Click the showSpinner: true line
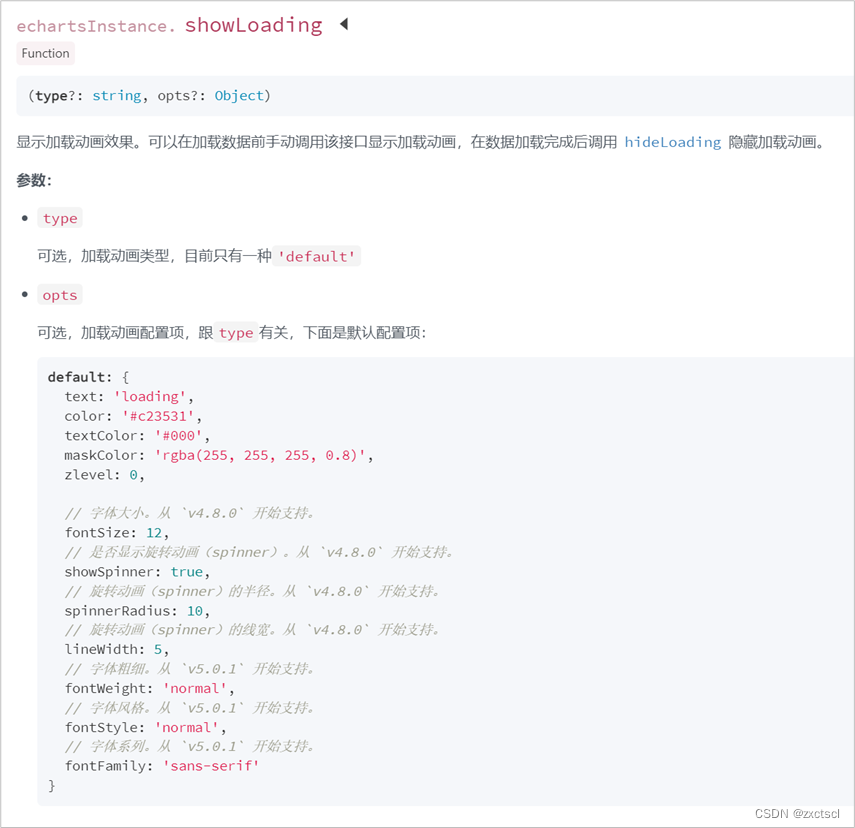 pyautogui.click(x=137, y=572)
